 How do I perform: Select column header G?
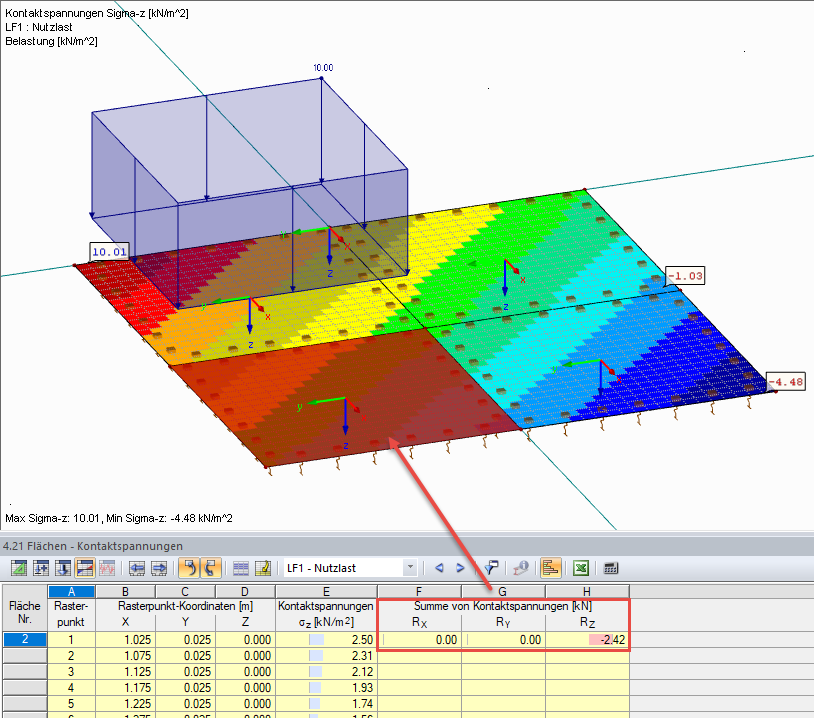point(503,591)
